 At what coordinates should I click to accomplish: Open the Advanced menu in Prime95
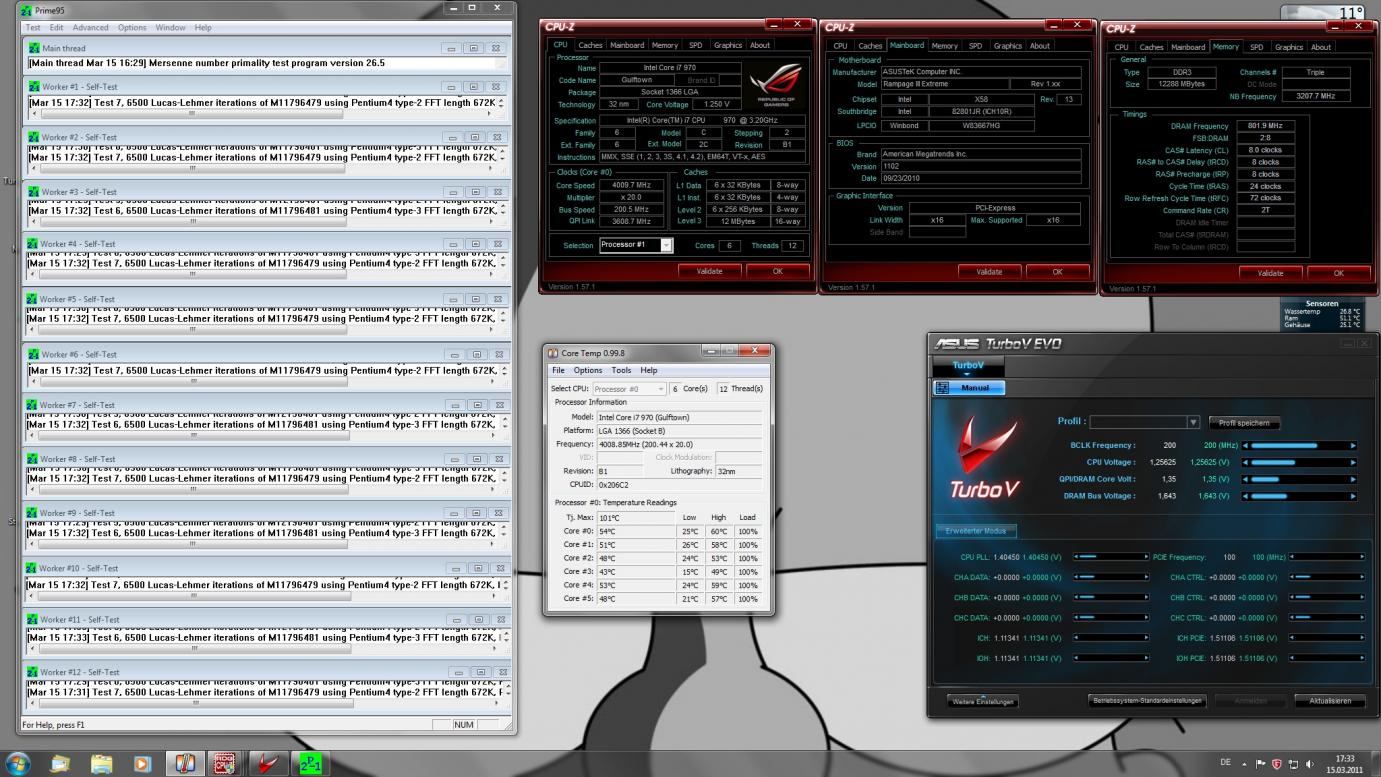(90, 28)
